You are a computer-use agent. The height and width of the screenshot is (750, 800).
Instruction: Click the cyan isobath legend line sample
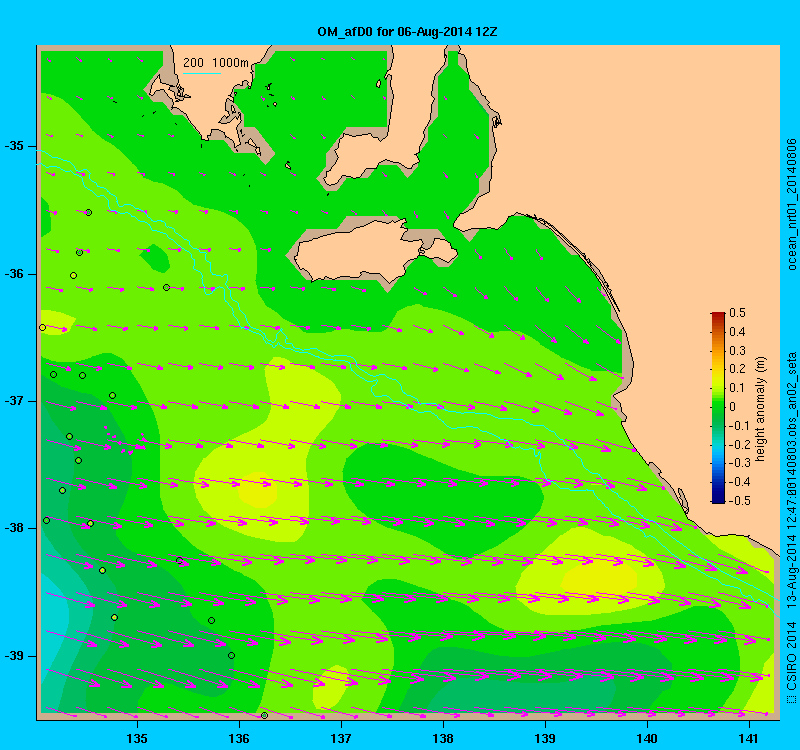202,73
